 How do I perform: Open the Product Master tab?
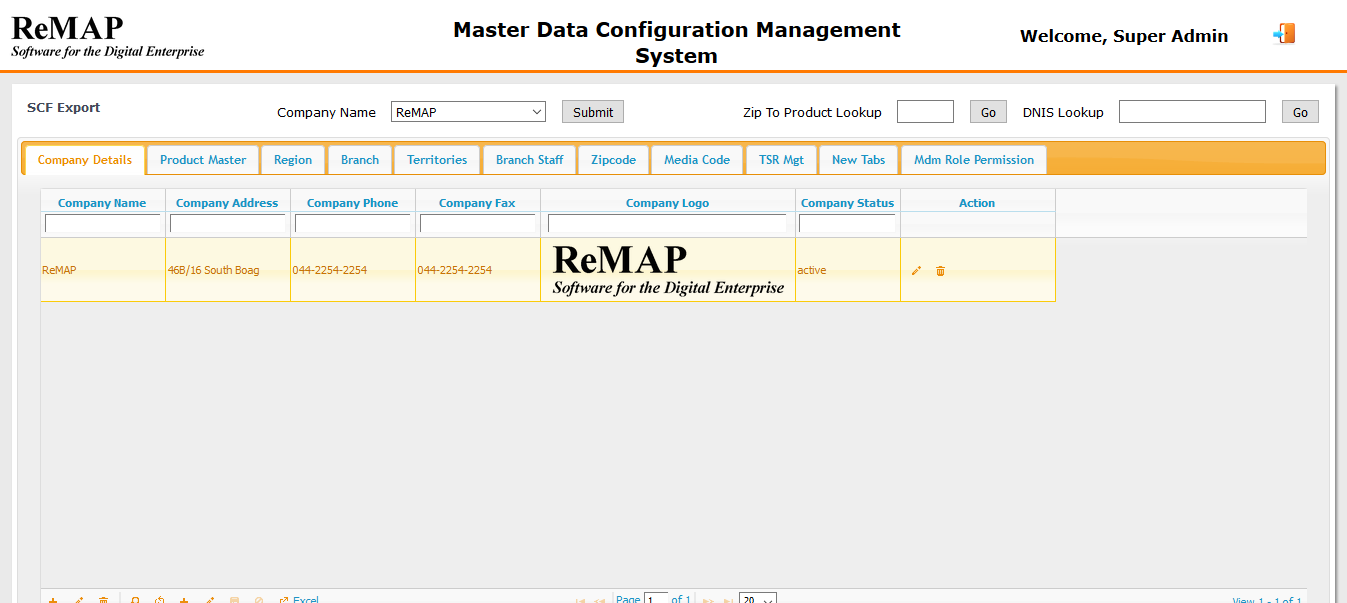(203, 160)
